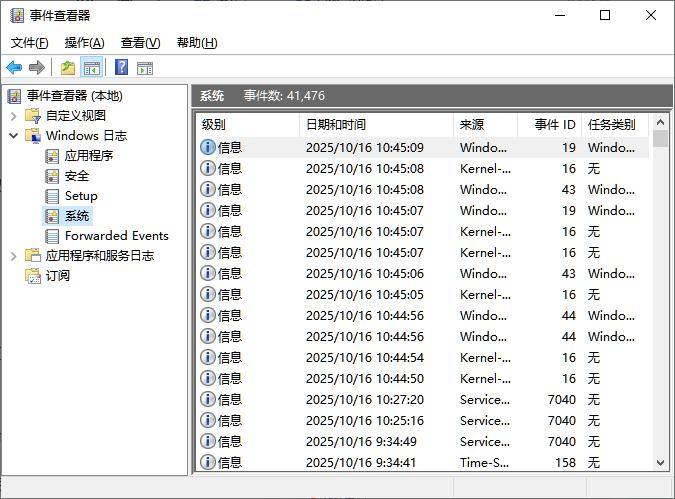The height and width of the screenshot is (499, 675).
Task: Click the Up one level folder icon
Action: 68,68
